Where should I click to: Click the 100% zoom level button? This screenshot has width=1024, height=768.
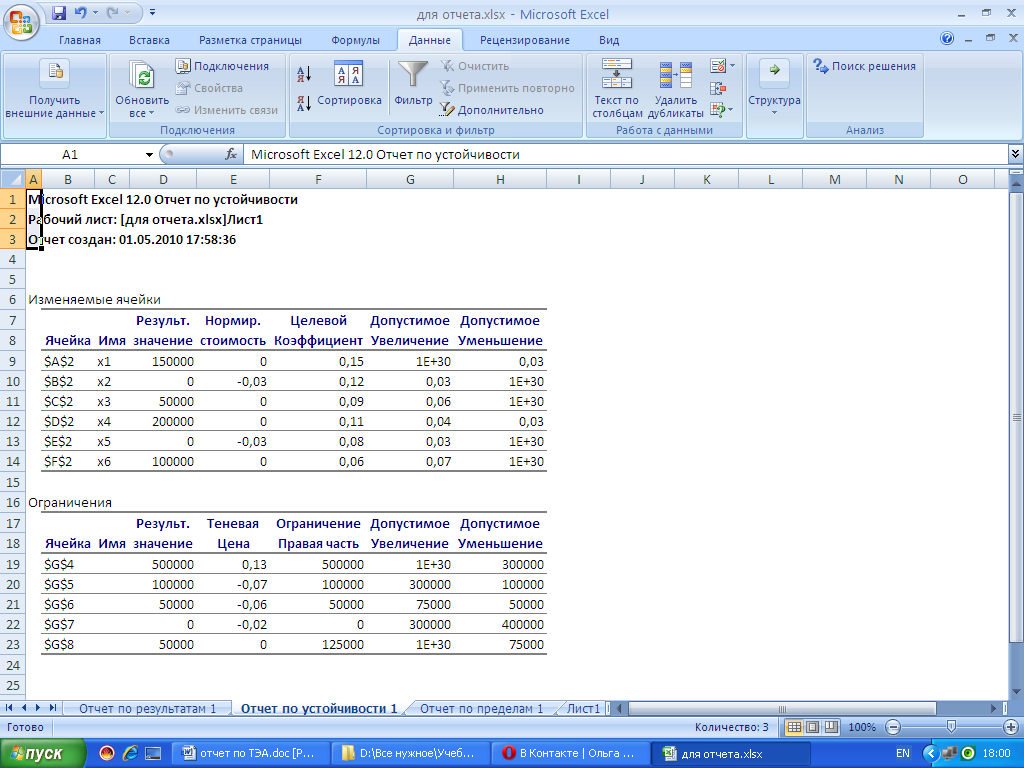tap(861, 727)
